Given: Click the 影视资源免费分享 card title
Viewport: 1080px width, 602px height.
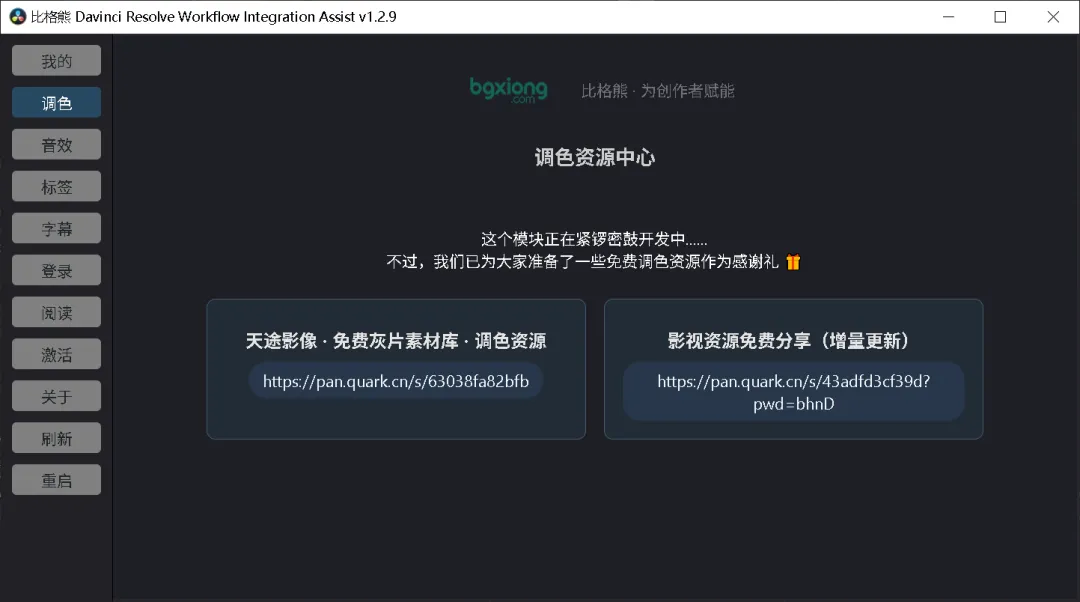Looking at the screenshot, I should point(788,341).
